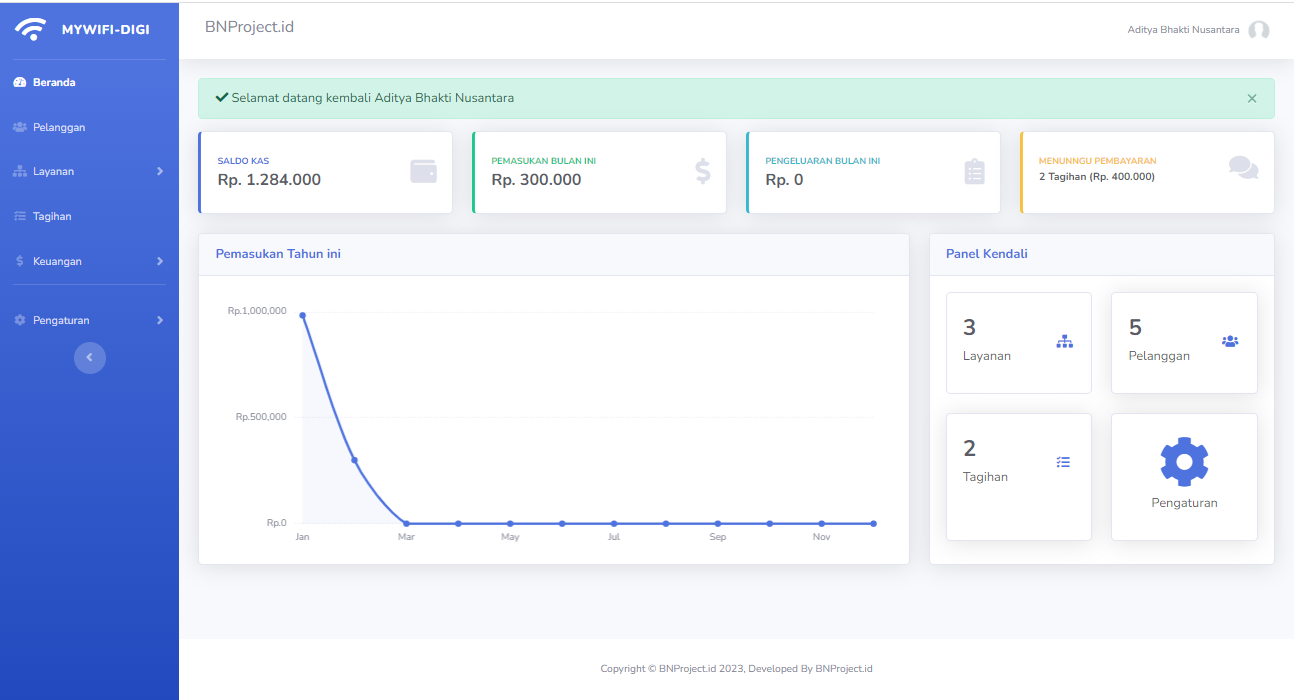
Task: Collapse the sidebar with round arrow toggle
Action: click(89, 357)
